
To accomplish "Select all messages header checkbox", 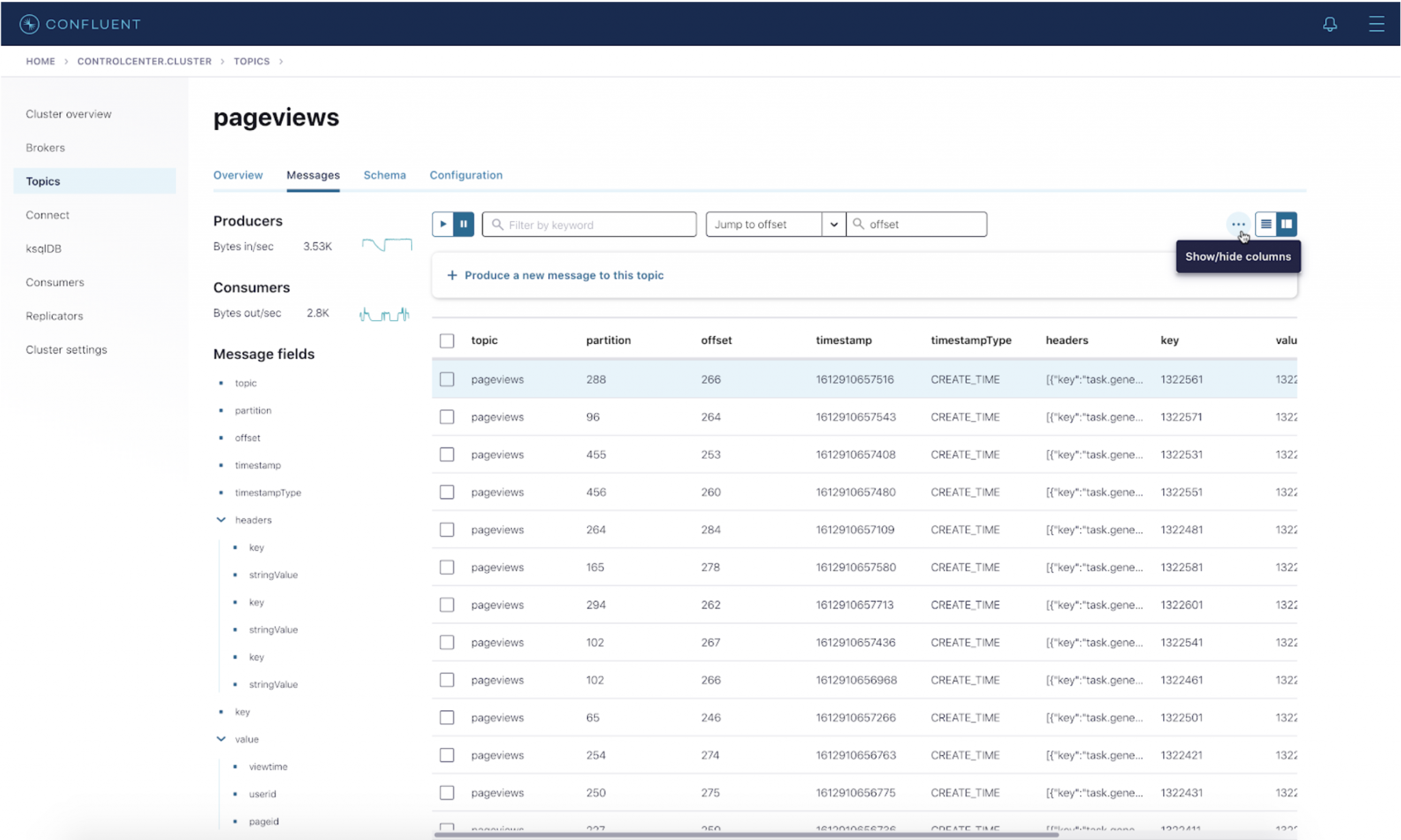I will pyautogui.click(x=447, y=341).
